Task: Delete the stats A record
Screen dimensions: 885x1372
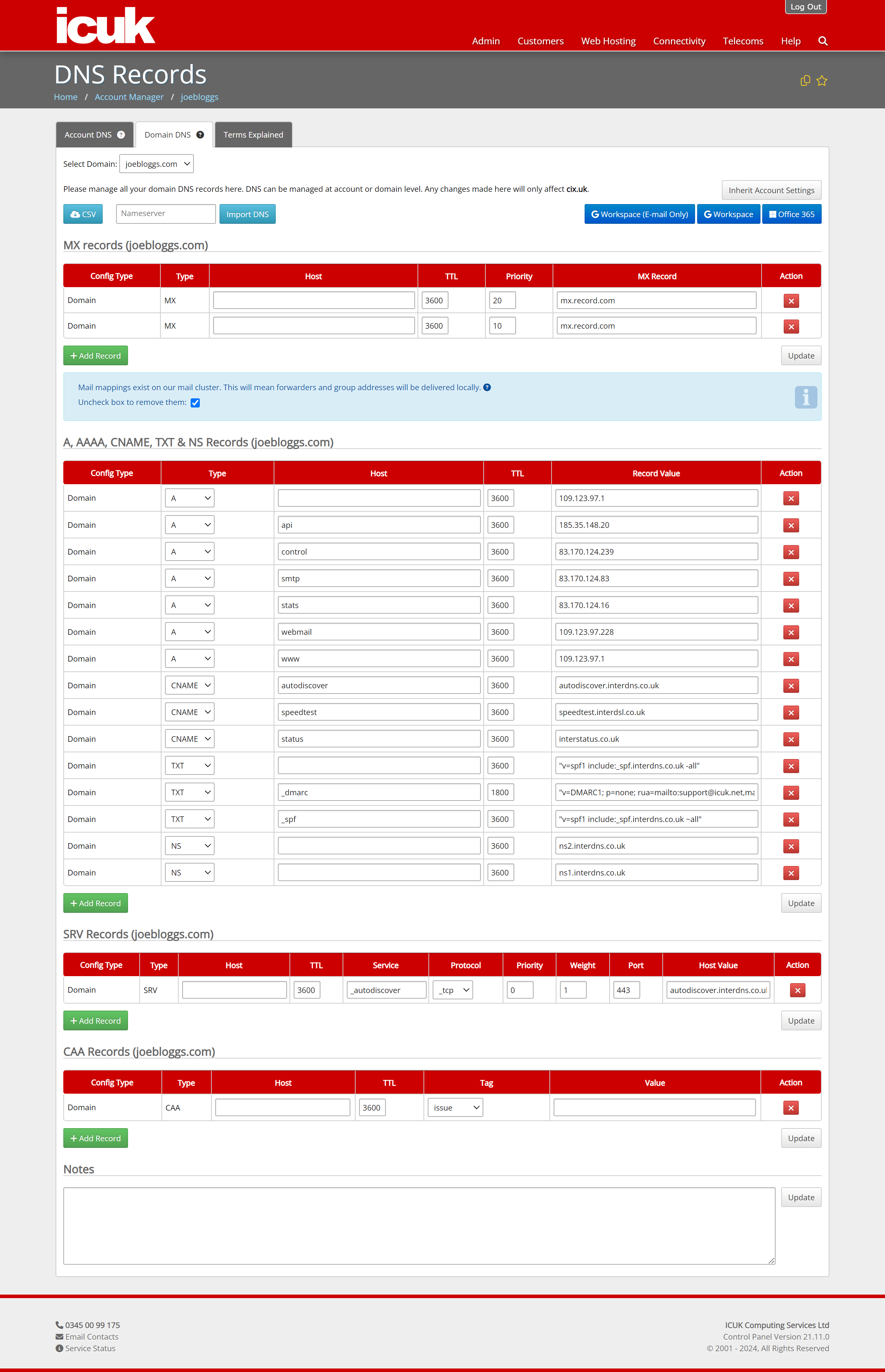Action: 791,606
